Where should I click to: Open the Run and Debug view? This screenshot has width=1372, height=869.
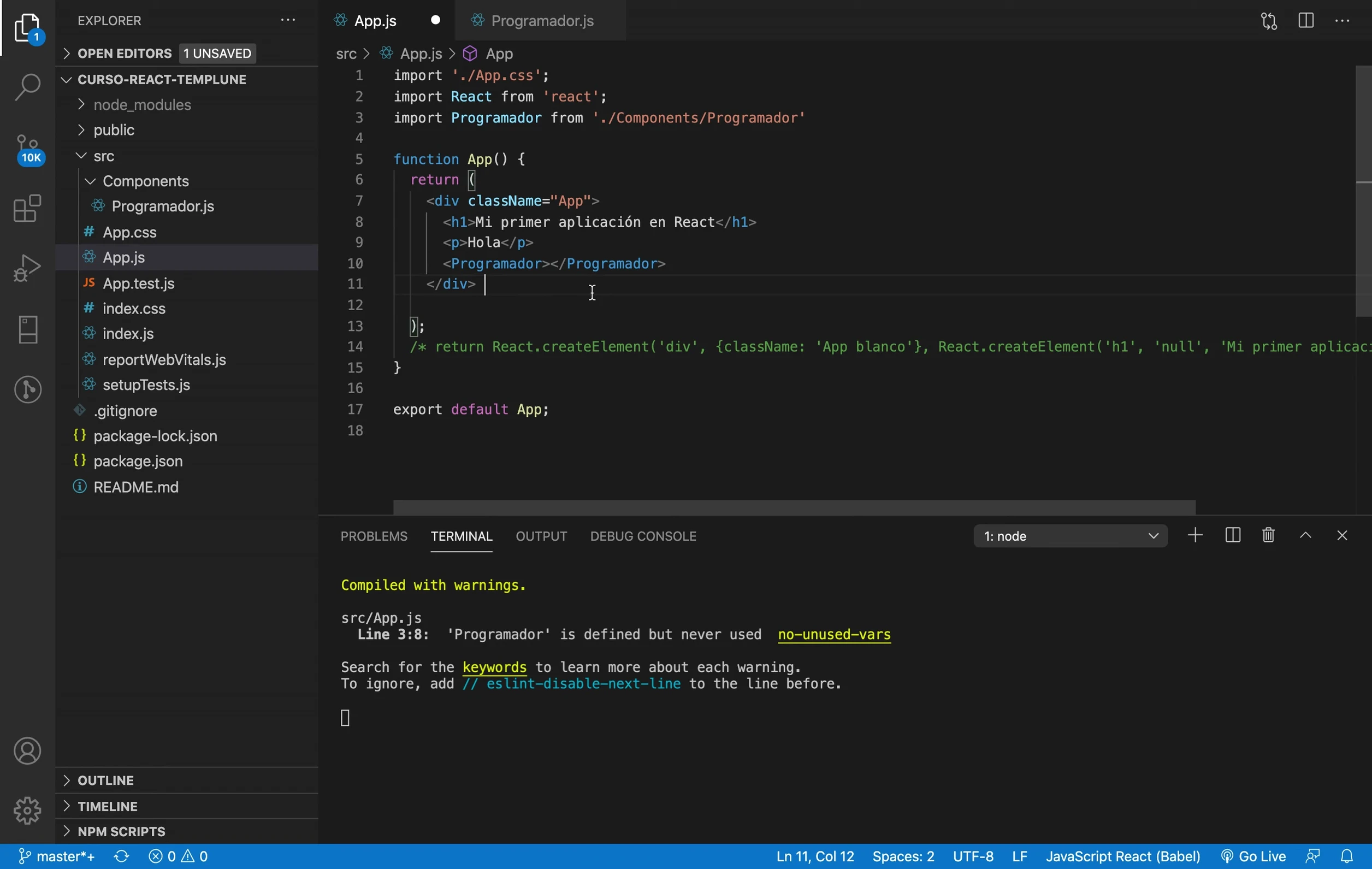(x=27, y=268)
